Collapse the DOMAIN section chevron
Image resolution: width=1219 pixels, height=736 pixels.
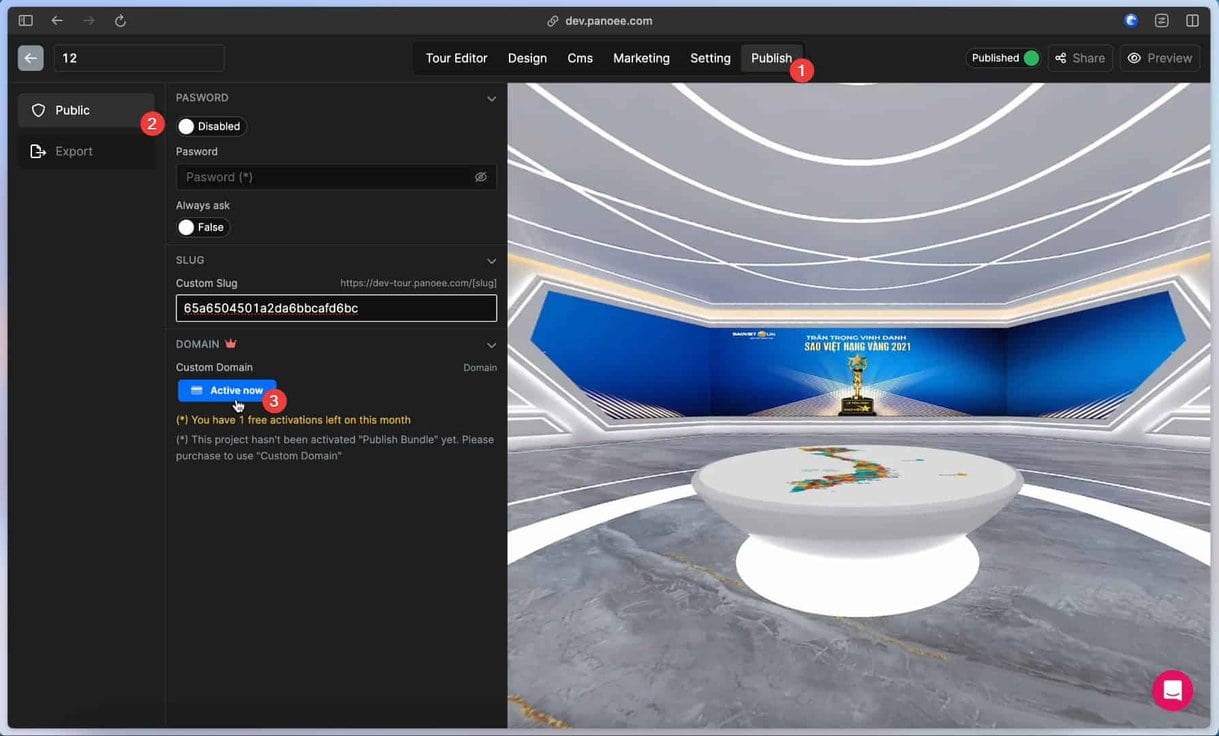pyautogui.click(x=491, y=345)
